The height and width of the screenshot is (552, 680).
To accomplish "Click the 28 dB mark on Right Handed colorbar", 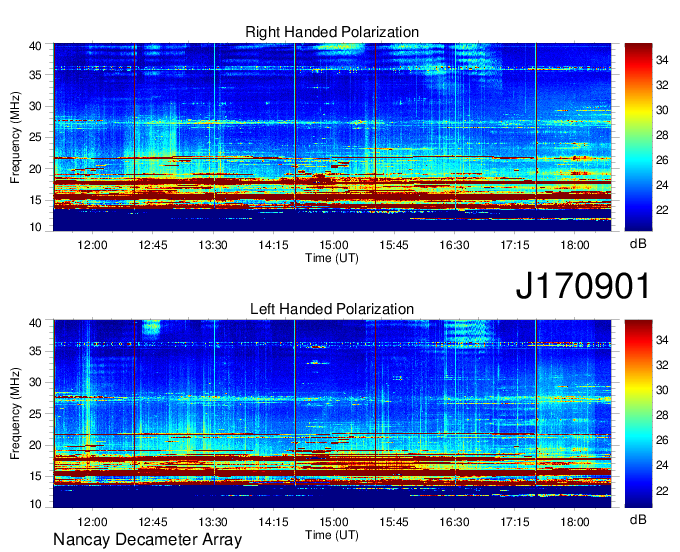I will [662, 135].
